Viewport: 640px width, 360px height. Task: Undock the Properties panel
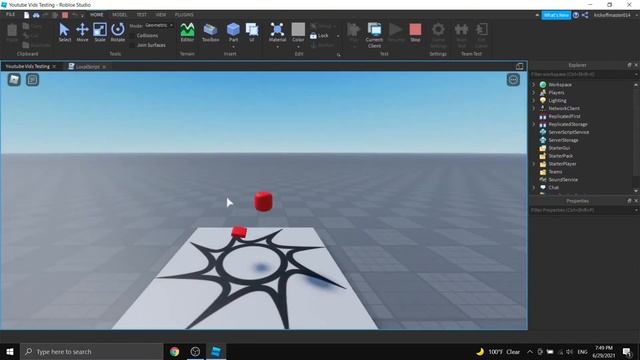629,201
